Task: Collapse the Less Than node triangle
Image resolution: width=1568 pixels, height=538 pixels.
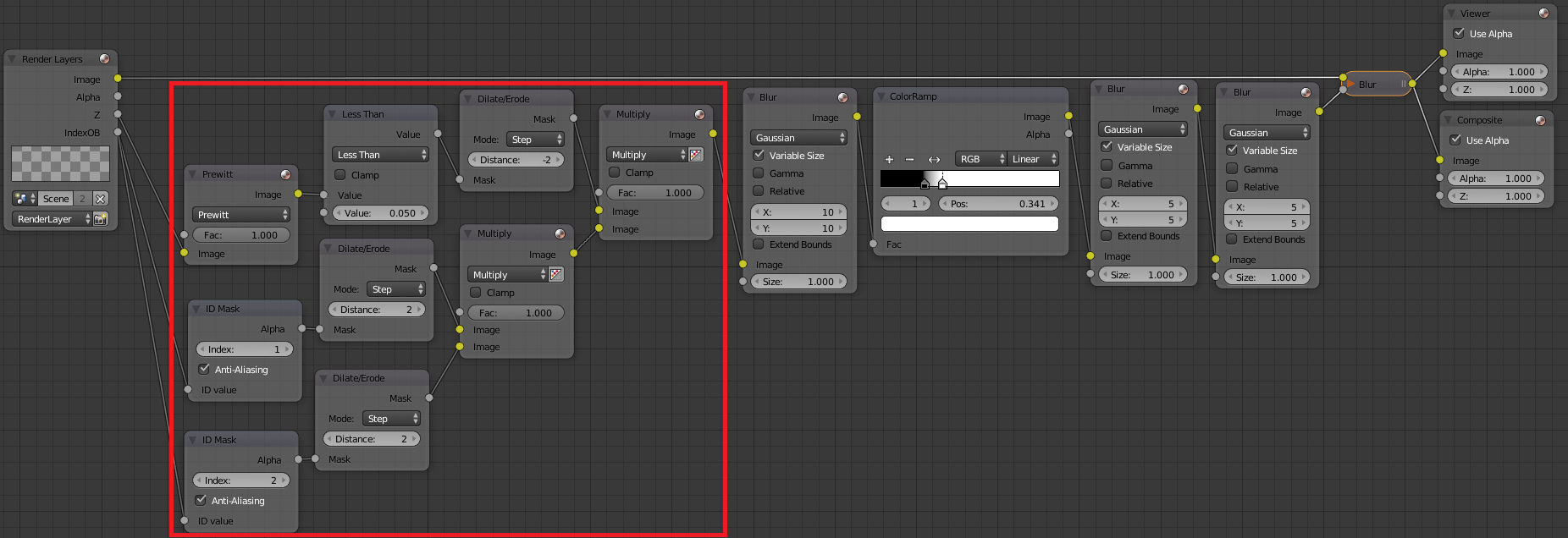Action: tap(334, 114)
